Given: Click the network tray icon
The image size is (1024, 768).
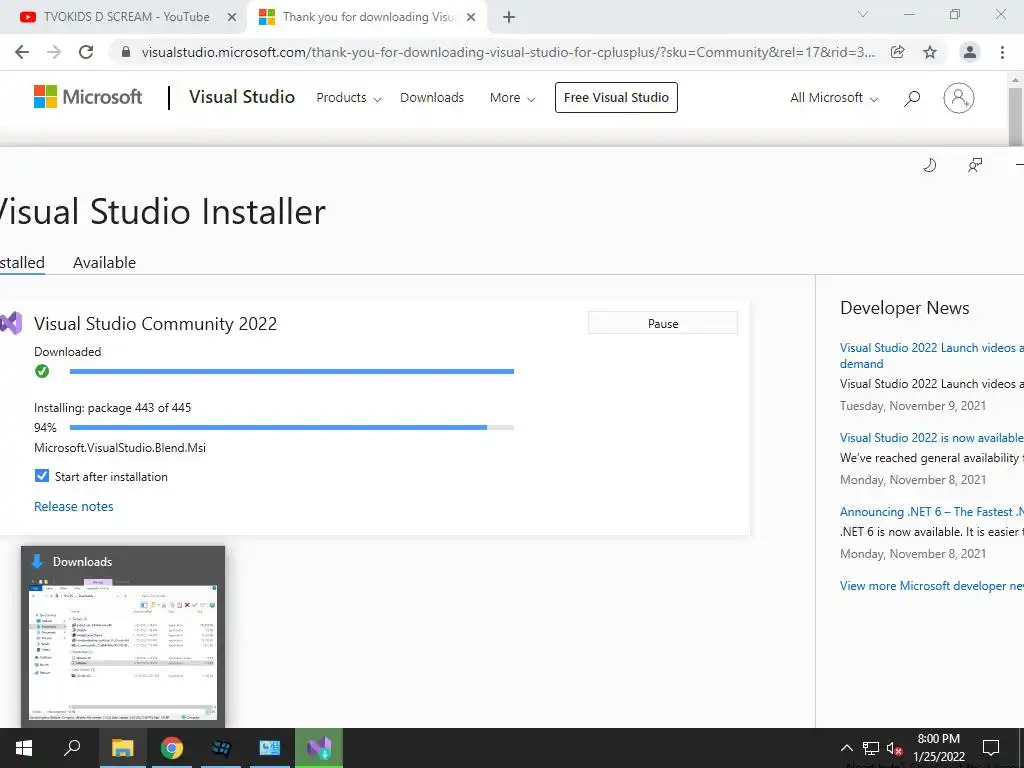Looking at the screenshot, I should click(x=871, y=748).
